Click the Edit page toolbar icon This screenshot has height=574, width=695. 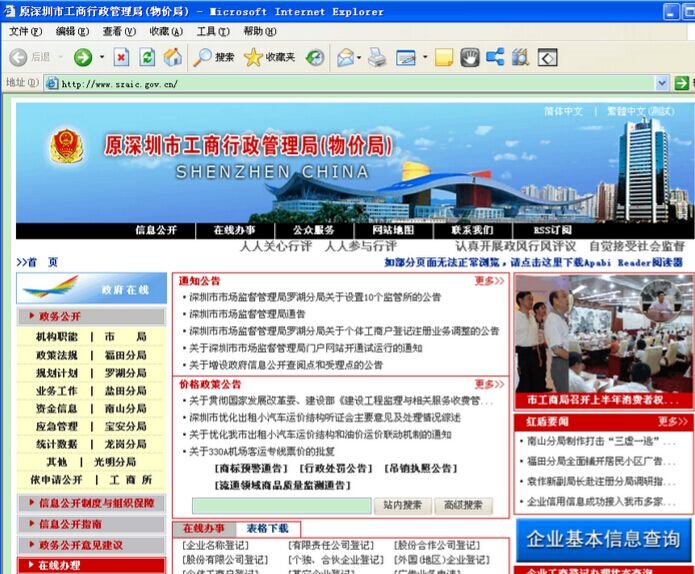tap(406, 57)
